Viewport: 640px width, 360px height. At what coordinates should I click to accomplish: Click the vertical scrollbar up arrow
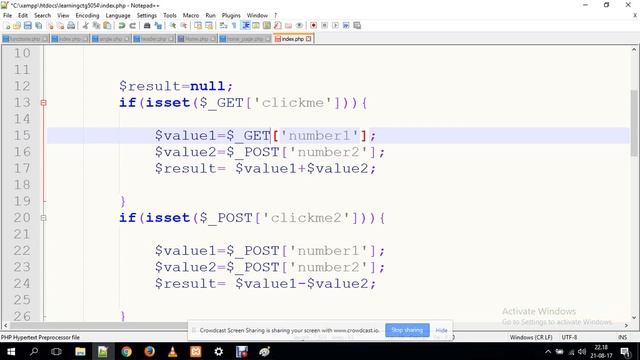tap(634, 50)
